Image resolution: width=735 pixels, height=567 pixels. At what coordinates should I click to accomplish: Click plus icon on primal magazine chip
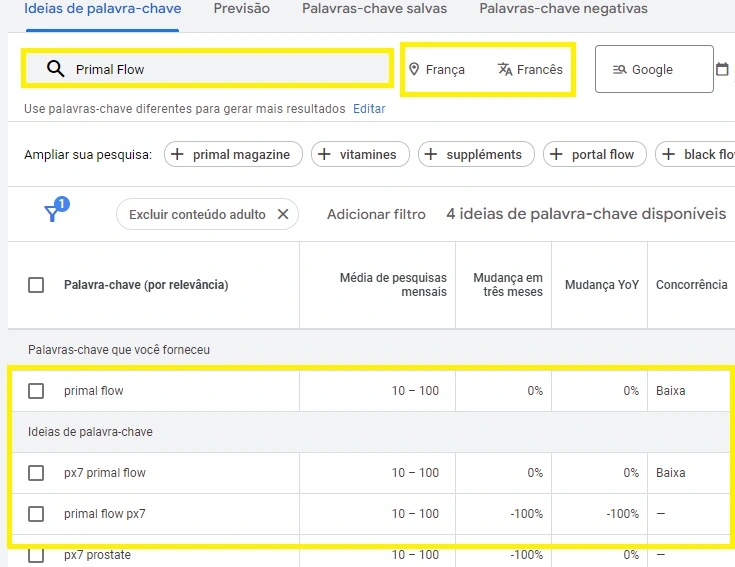177,154
